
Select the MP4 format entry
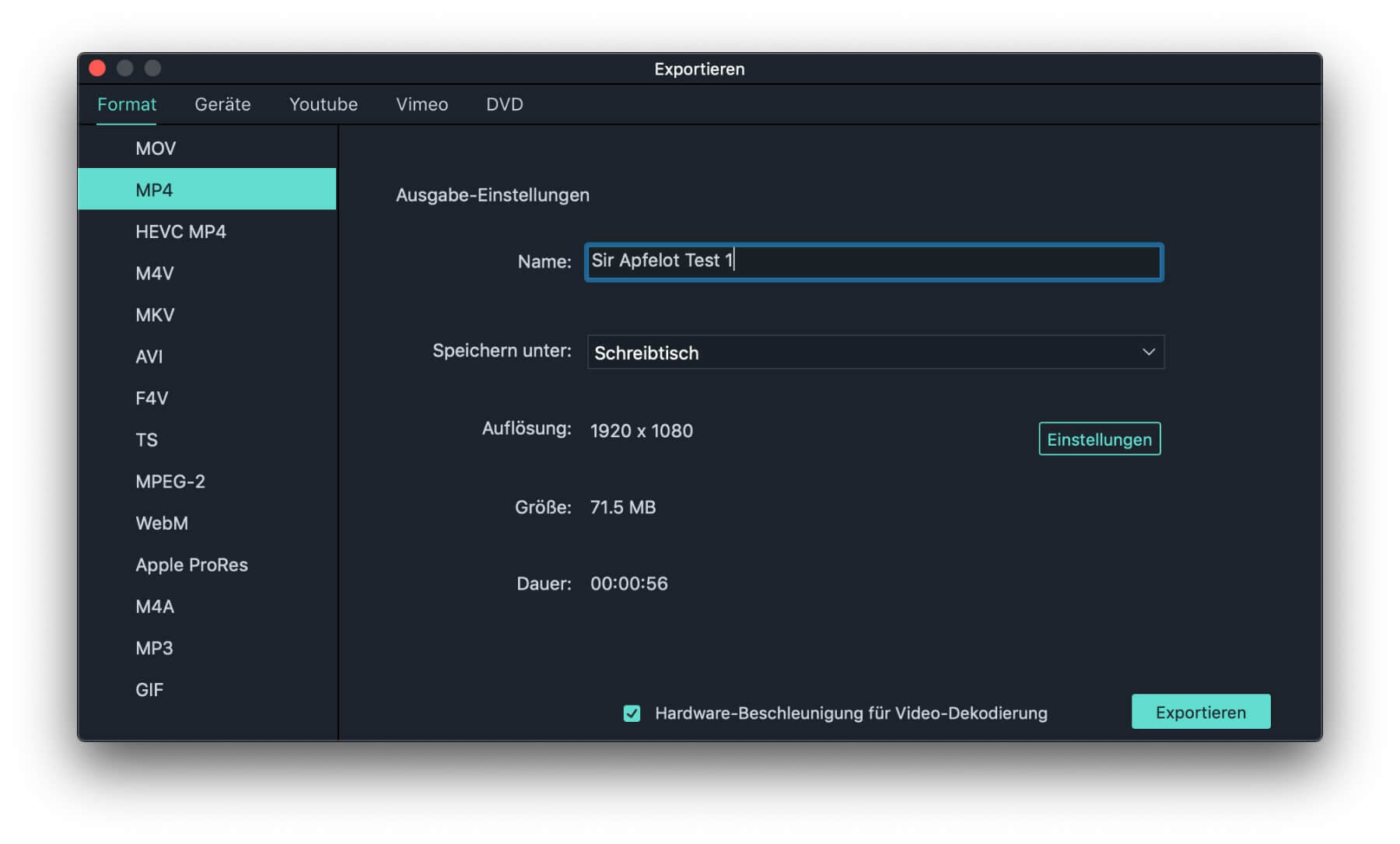tap(207, 189)
